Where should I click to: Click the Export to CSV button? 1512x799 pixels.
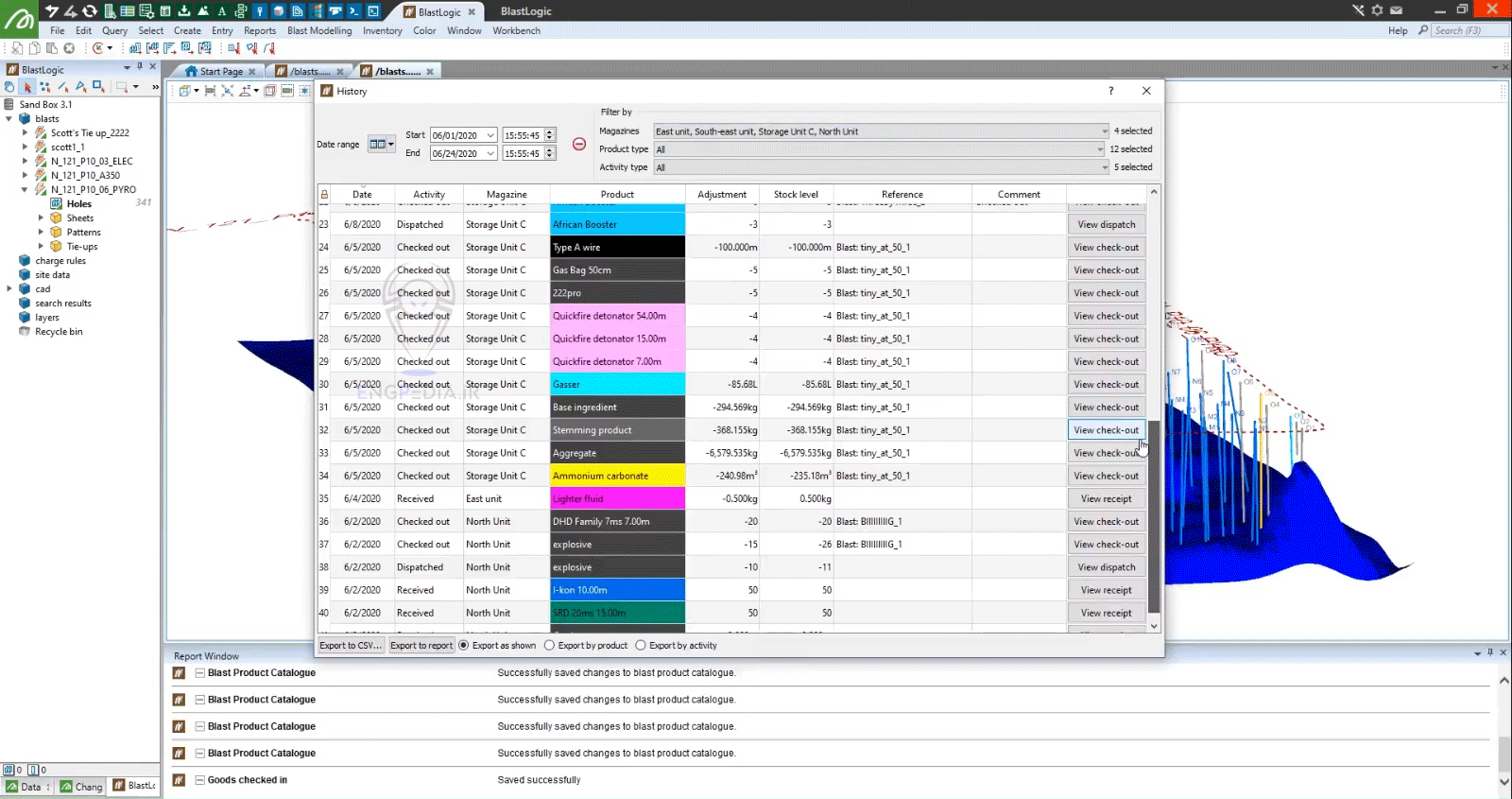tap(351, 646)
